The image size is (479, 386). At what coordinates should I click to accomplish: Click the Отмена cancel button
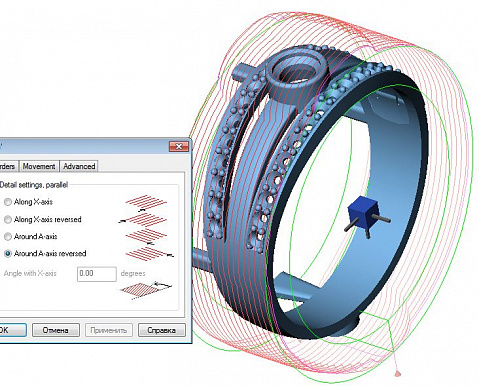[56, 330]
